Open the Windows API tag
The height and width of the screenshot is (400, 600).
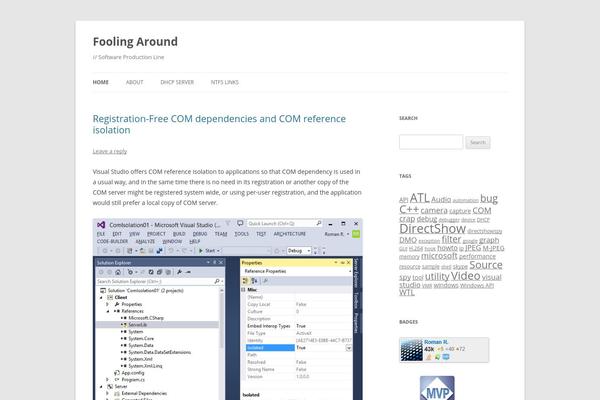point(477,286)
